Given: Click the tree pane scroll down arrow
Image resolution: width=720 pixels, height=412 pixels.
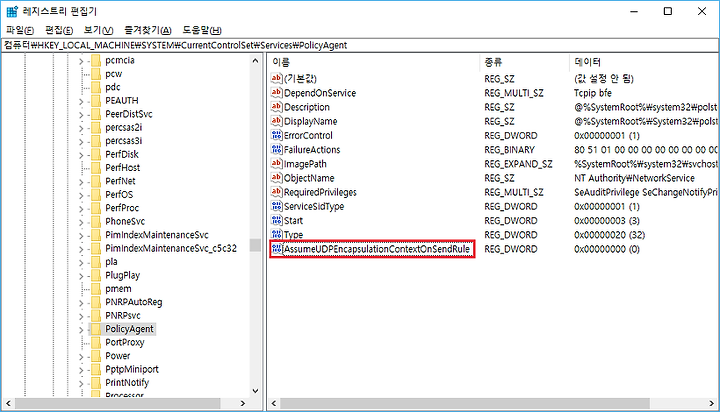Looking at the screenshot, I should click(255, 391).
